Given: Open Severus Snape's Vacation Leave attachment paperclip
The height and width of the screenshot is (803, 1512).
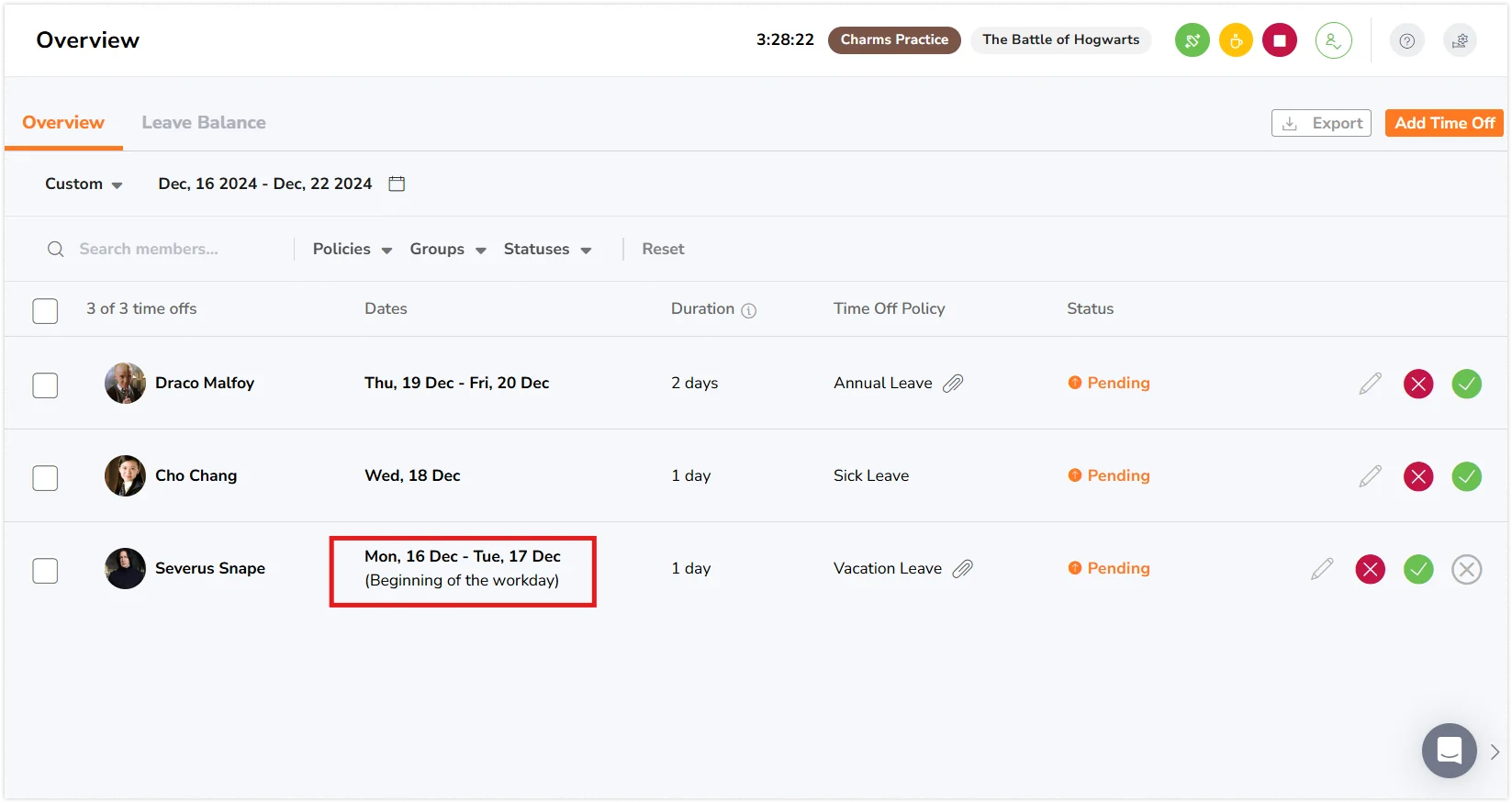Looking at the screenshot, I should (x=962, y=568).
